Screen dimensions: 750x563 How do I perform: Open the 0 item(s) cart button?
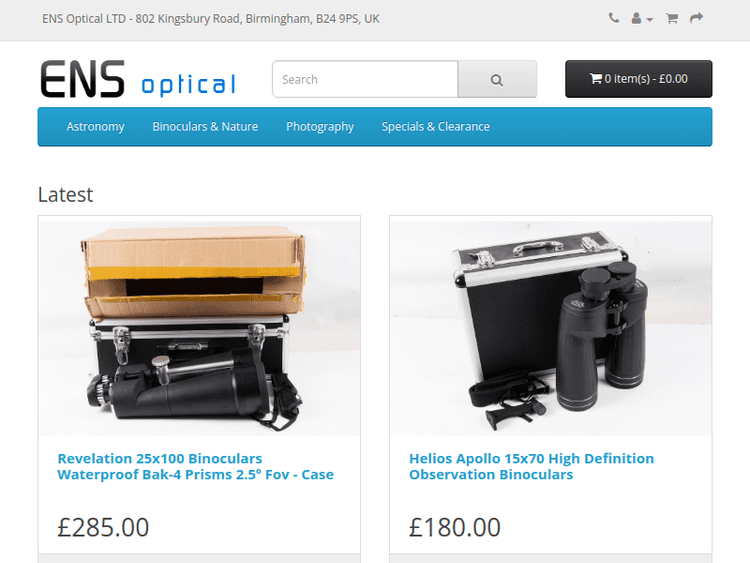point(639,79)
